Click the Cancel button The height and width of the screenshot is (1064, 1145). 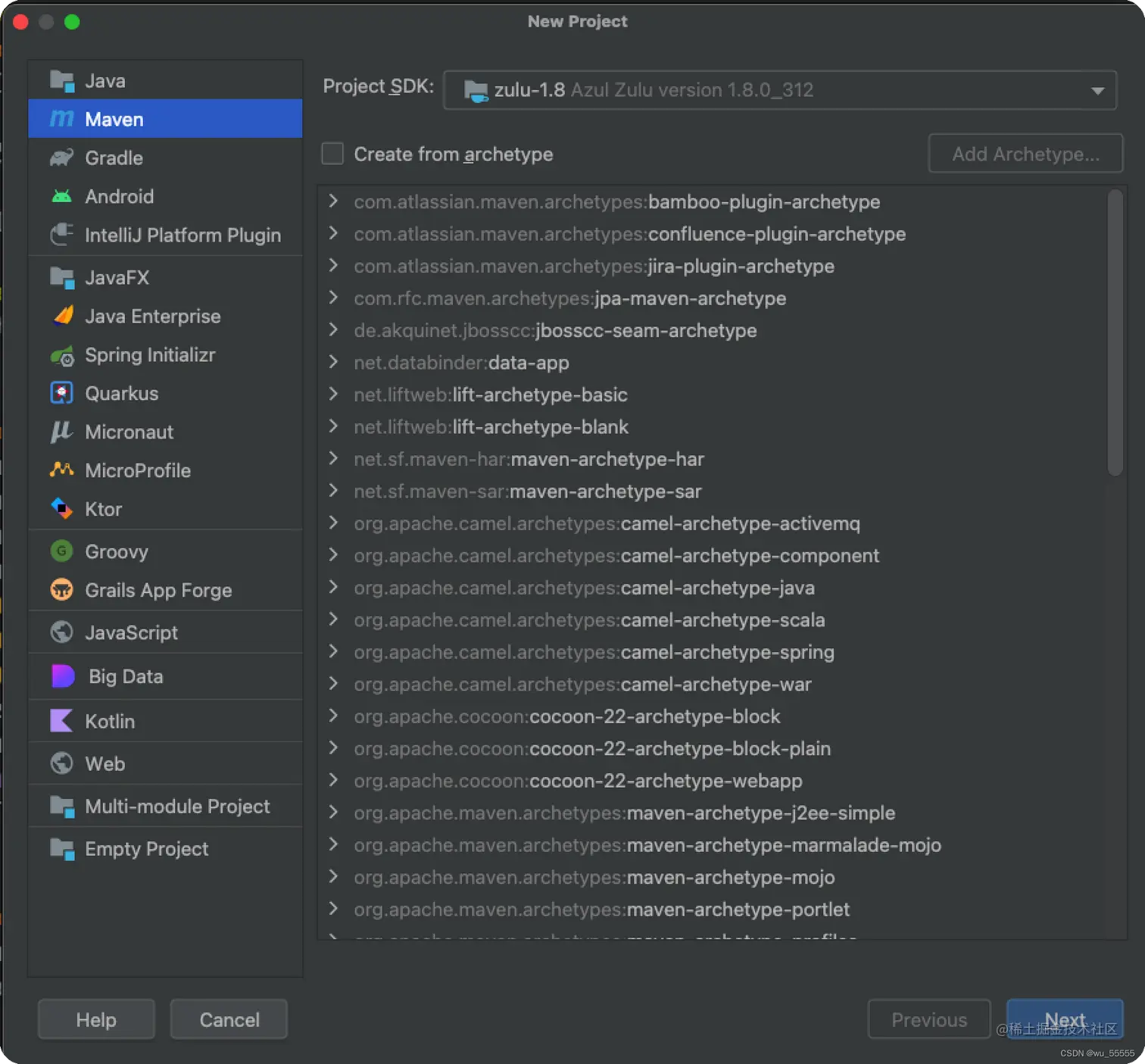229,1019
